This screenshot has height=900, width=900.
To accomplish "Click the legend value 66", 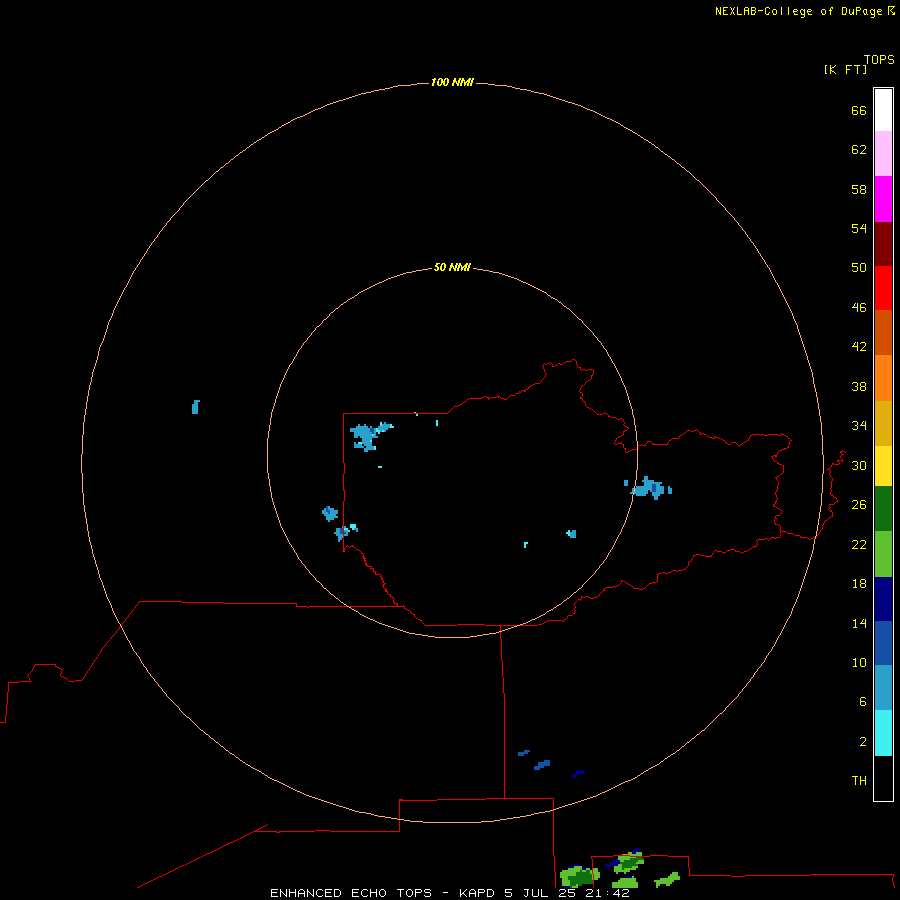I will 859,111.
